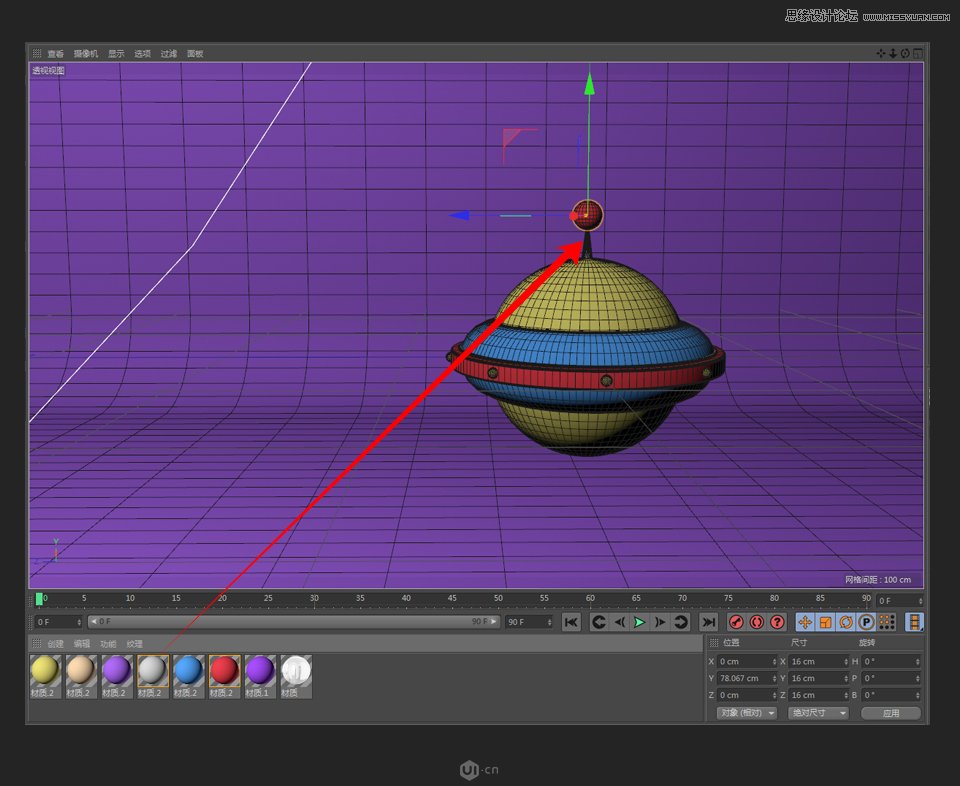
Task: Click the red keyframe selection icon
Action: [x=757, y=622]
